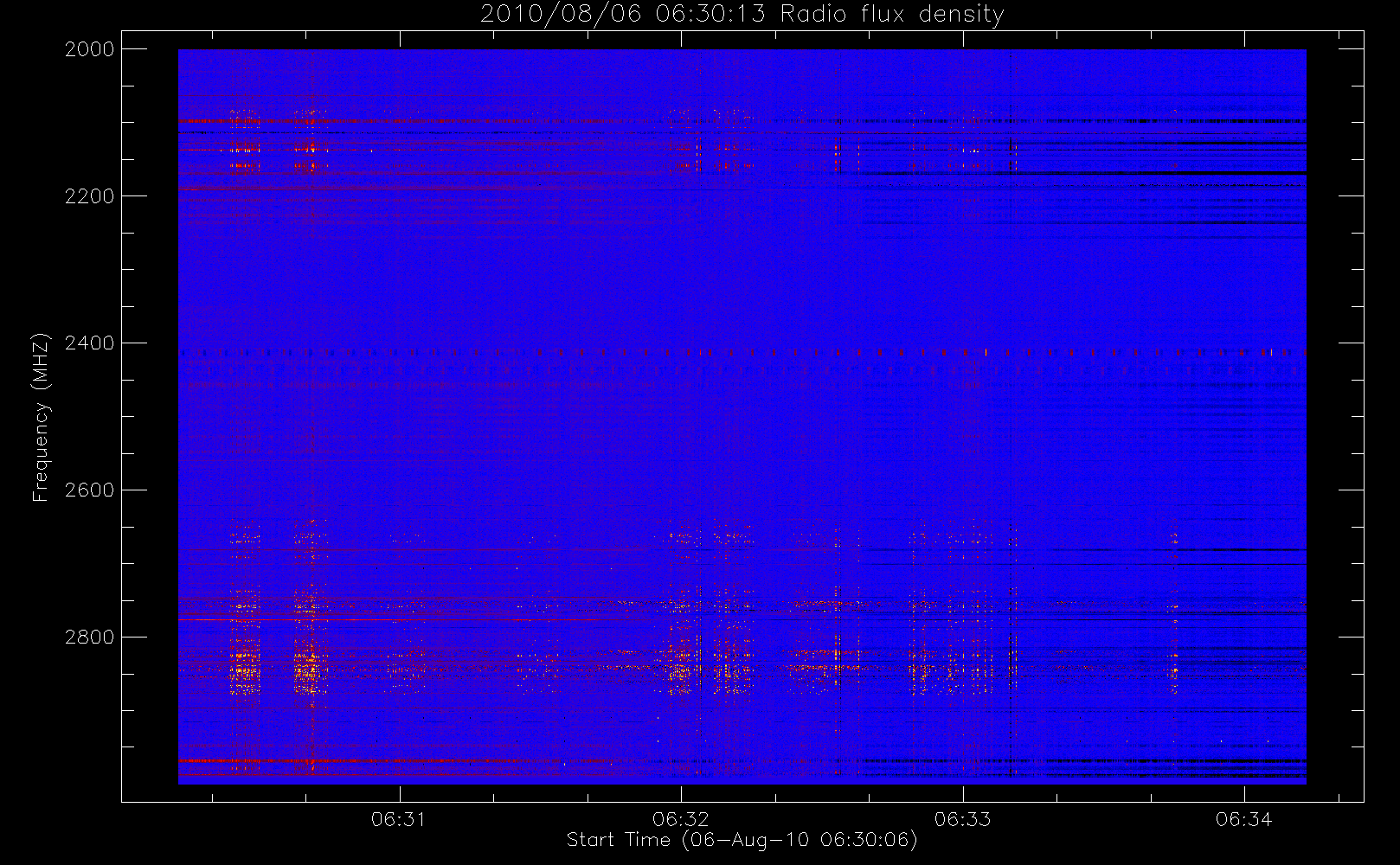Click the 'Frequency (MHZ)' axis label

(x=40, y=417)
